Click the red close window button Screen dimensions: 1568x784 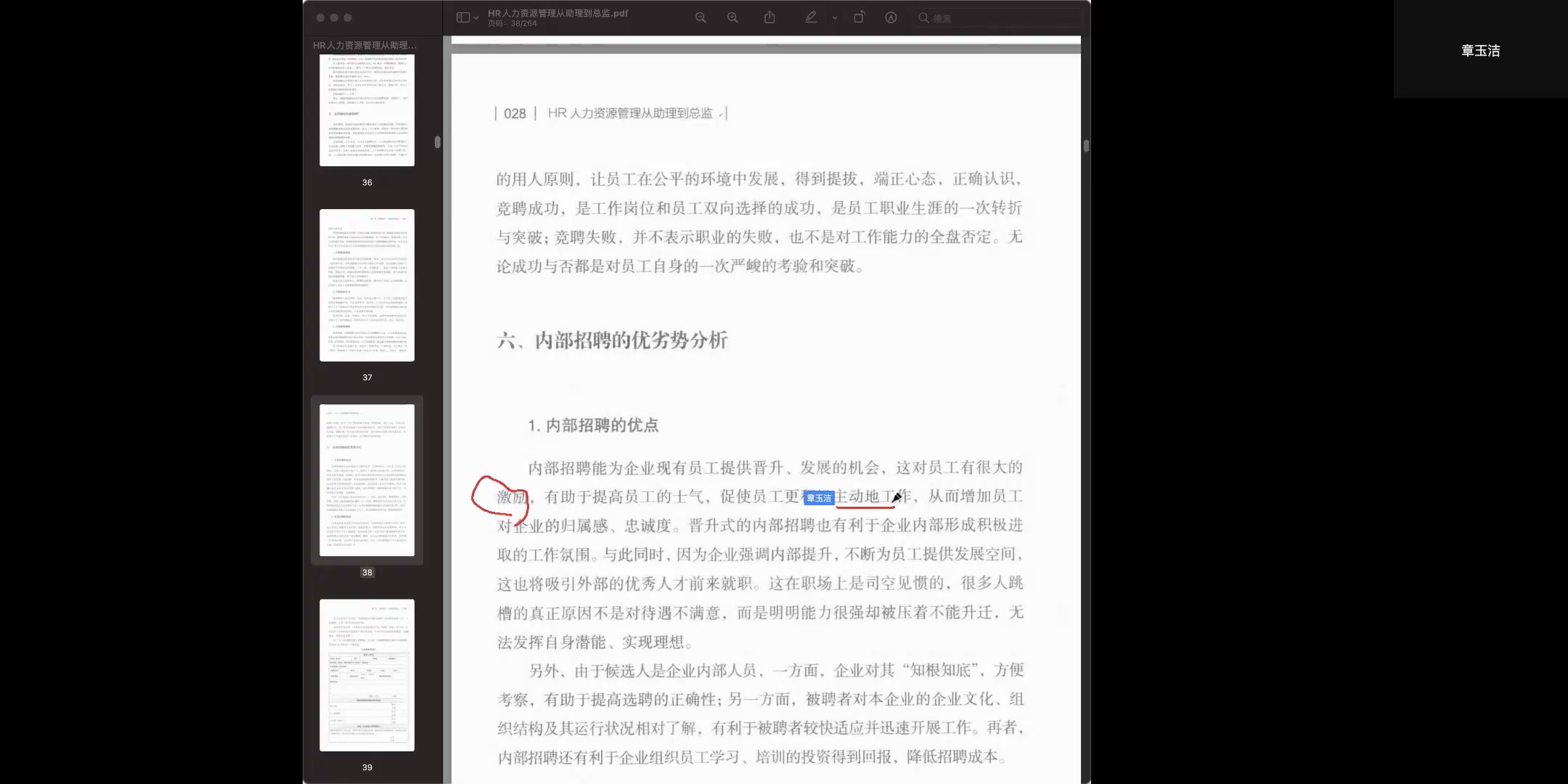pyautogui.click(x=320, y=17)
